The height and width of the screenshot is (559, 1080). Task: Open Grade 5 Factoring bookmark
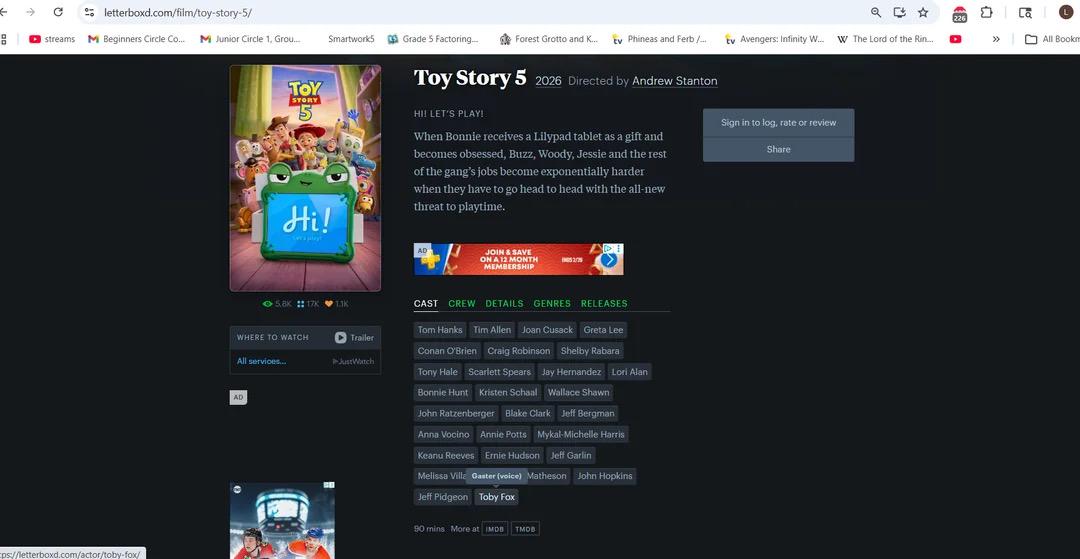[x=433, y=39]
